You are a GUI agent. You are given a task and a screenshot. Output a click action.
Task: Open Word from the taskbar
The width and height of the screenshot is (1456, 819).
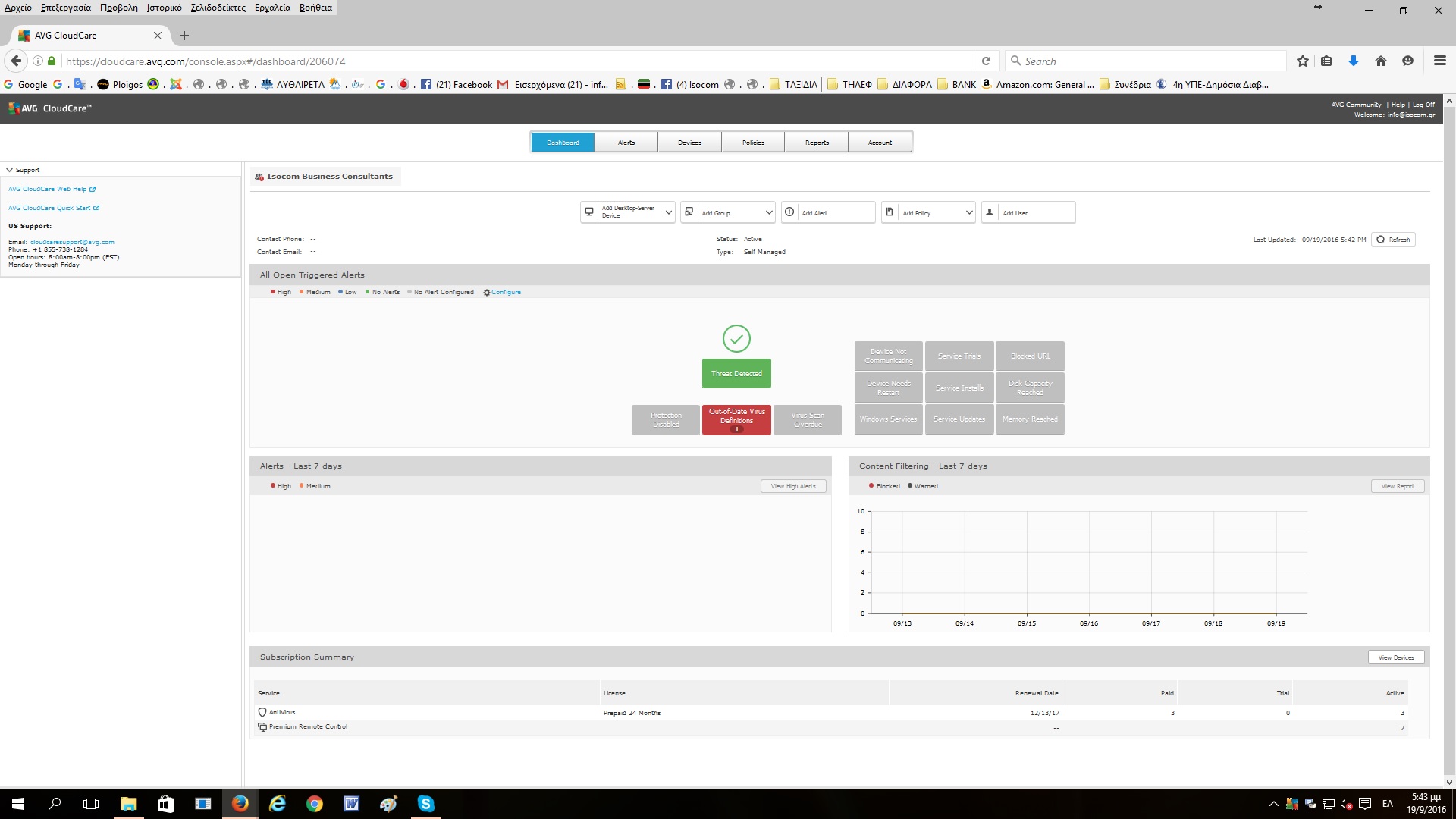[x=351, y=804]
